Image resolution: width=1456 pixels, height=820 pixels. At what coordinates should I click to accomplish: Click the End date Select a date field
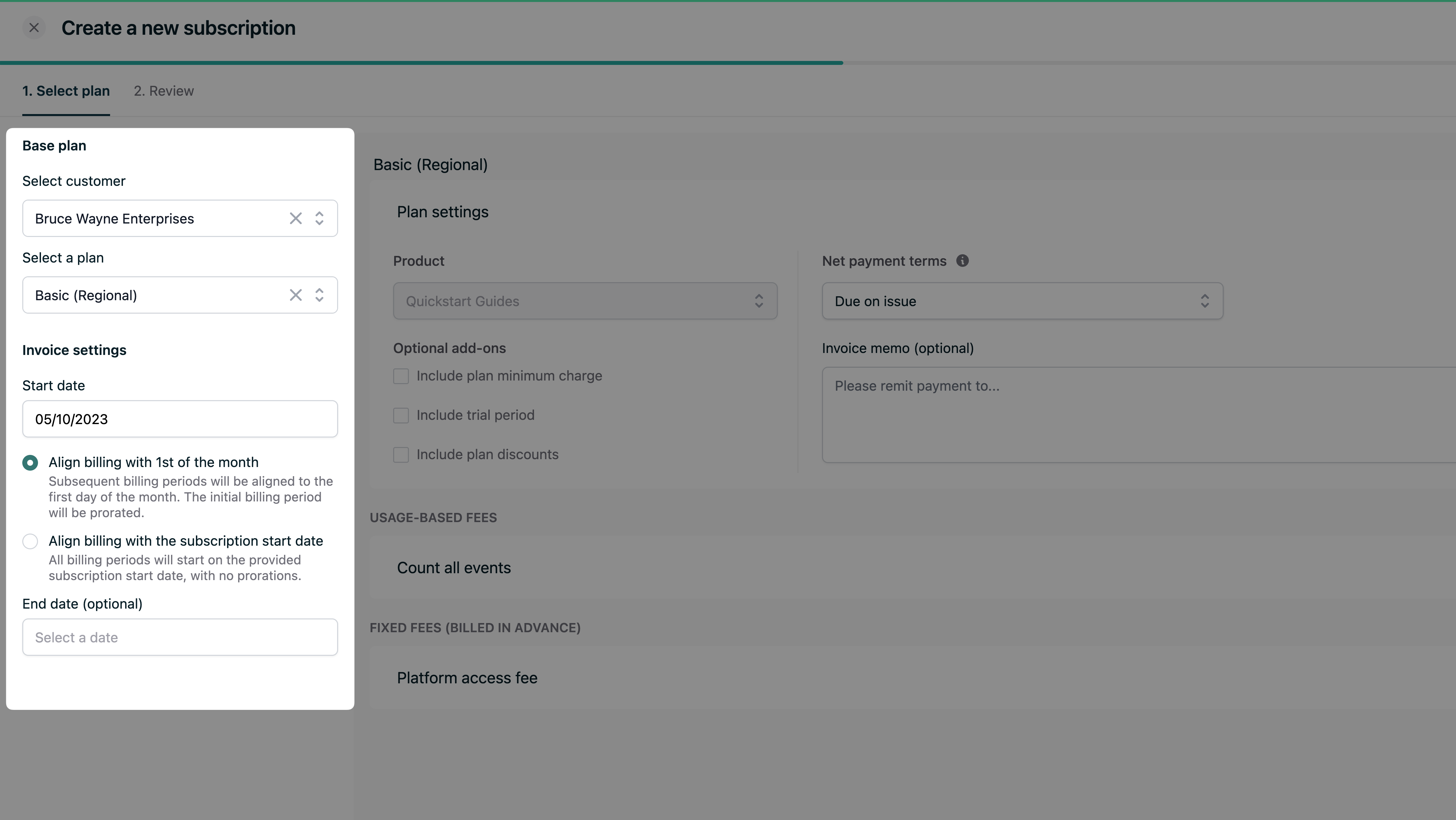[x=180, y=637]
